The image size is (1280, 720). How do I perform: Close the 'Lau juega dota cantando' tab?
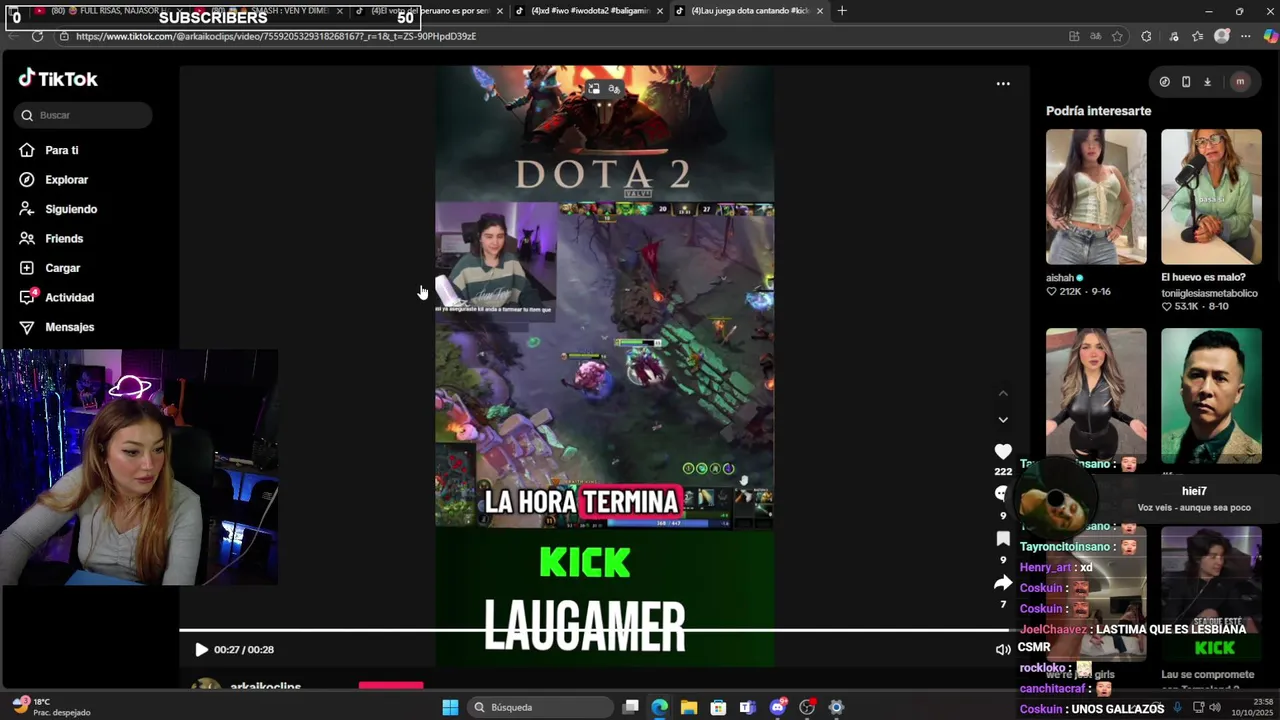pos(820,11)
